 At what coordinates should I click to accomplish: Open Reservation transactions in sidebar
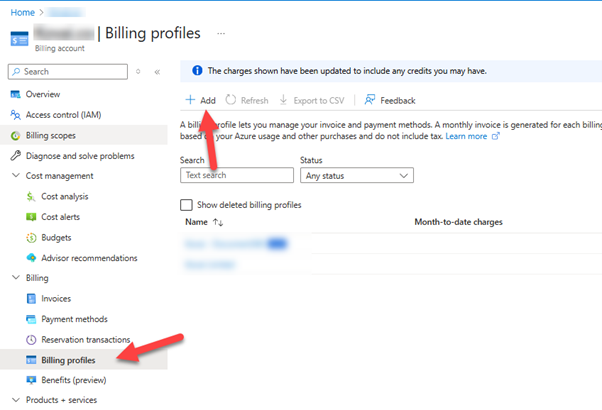(92, 340)
